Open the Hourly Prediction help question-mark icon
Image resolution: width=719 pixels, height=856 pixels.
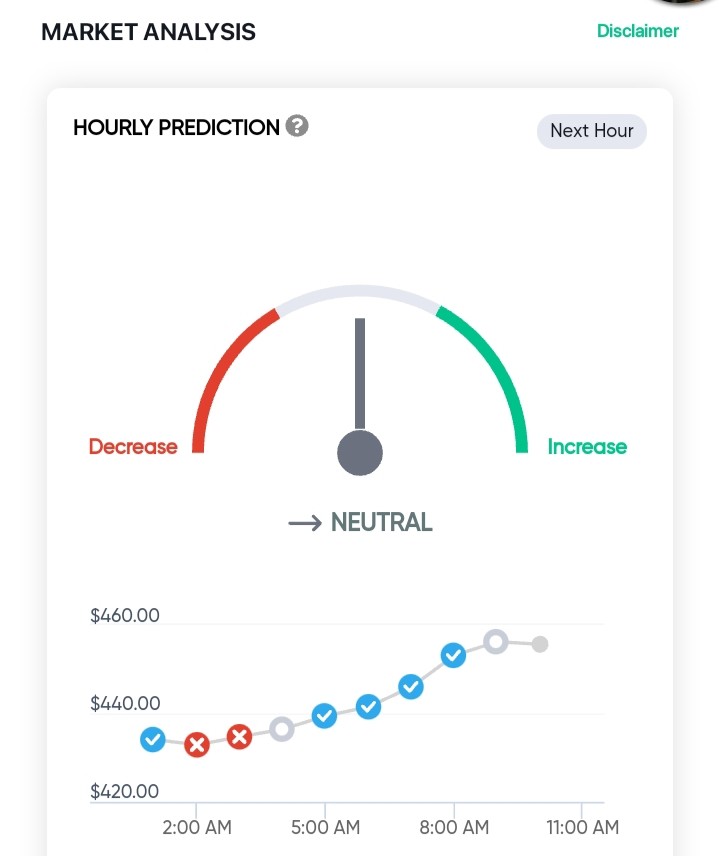click(297, 126)
